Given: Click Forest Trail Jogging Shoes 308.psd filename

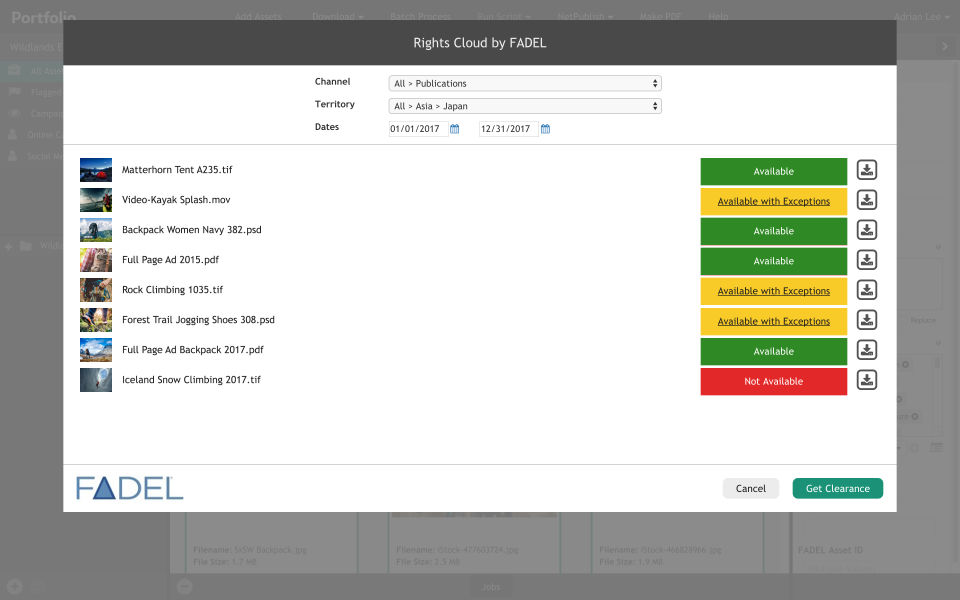Looking at the screenshot, I should 198,320.
